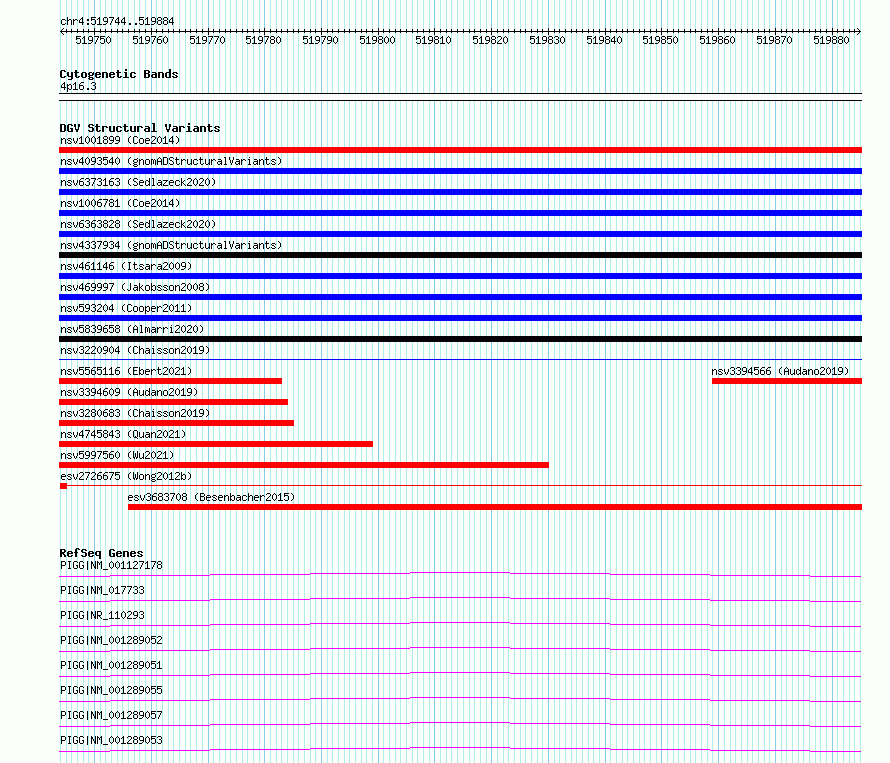Image resolution: width=890 pixels, height=763 pixels.
Task: Click the nsv3280683 (Chaisson2019) variant label
Action: [135, 413]
